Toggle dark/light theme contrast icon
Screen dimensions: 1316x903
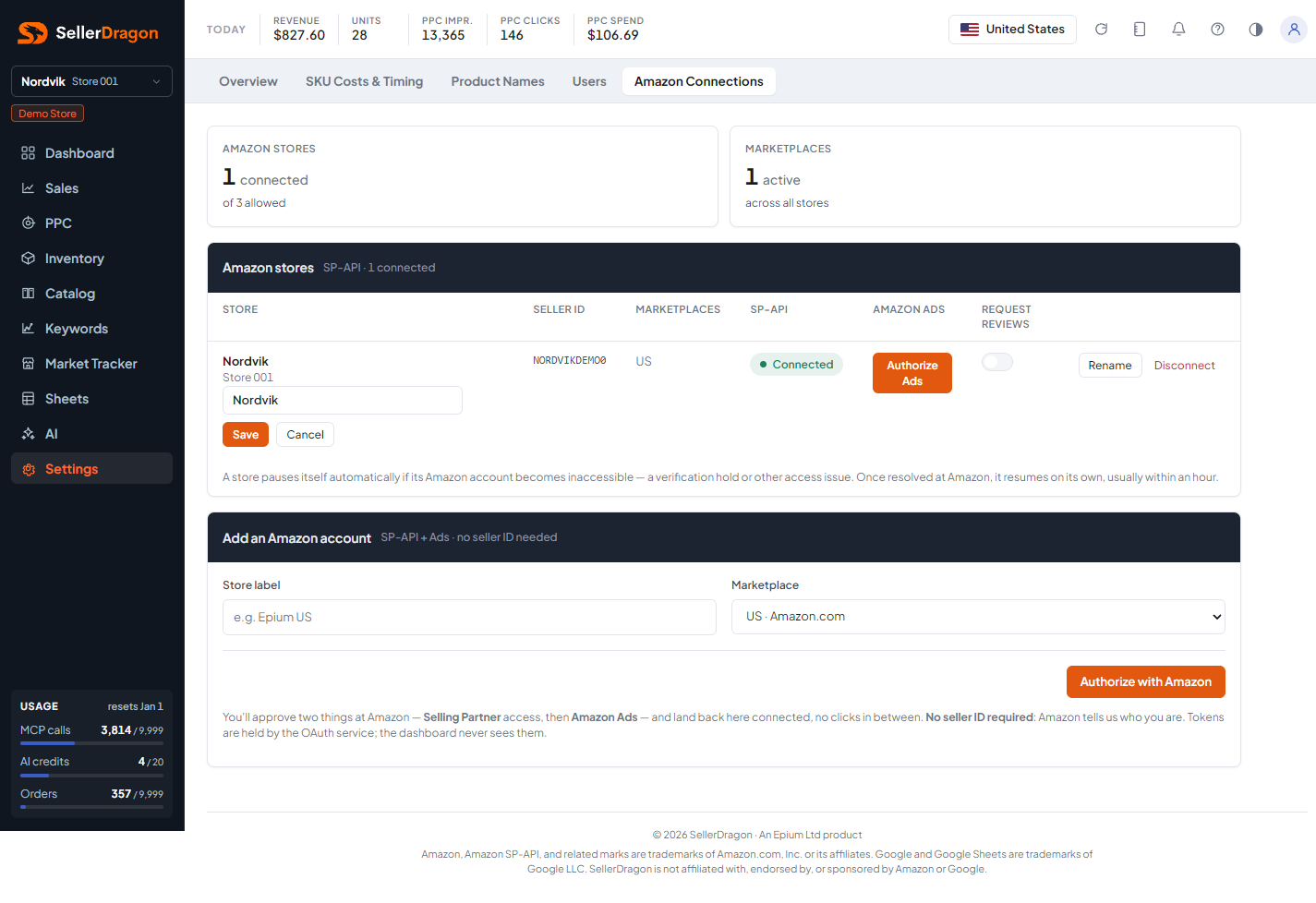click(1256, 30)
